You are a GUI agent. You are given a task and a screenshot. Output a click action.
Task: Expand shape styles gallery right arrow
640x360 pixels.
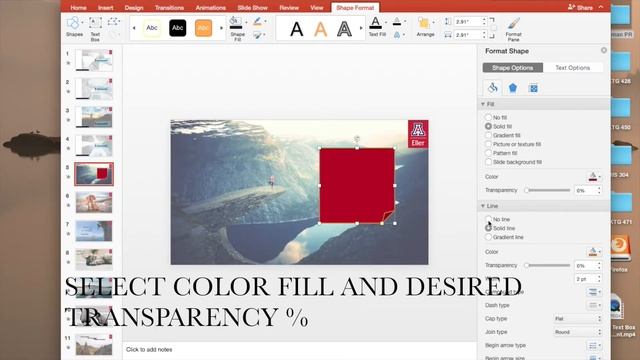tap(222, 28)
